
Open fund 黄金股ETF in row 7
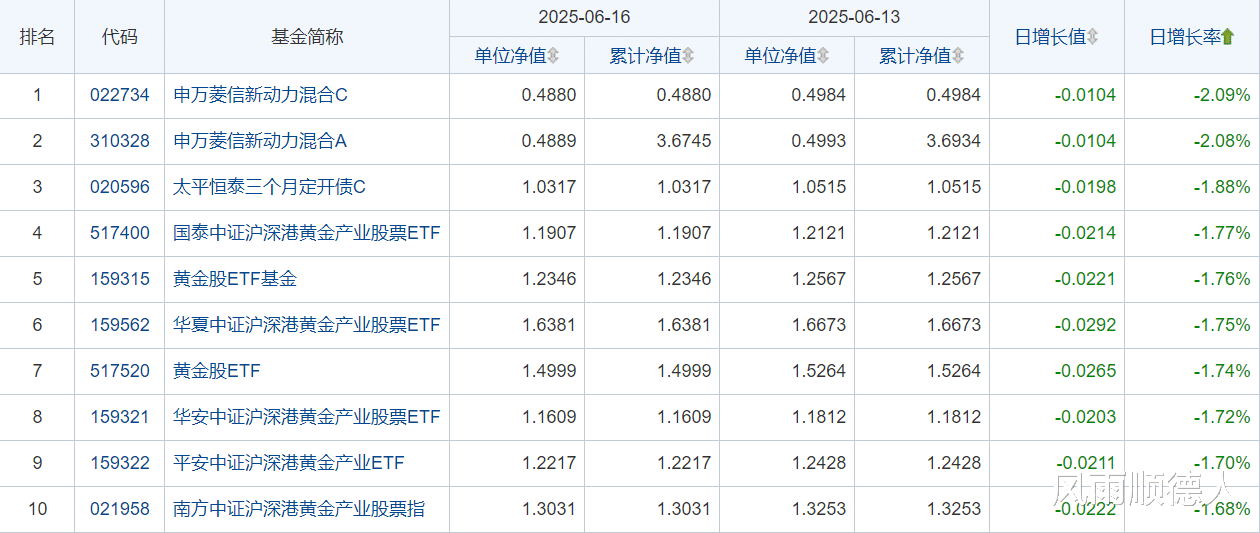[217, 372]
